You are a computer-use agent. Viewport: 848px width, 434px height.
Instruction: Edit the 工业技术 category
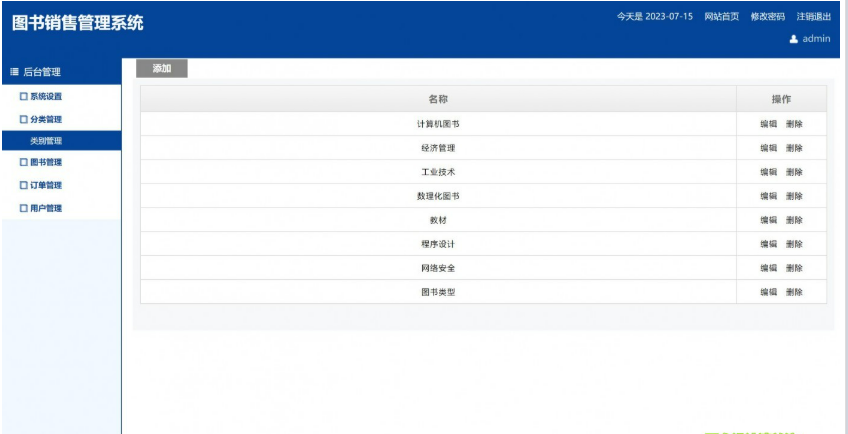click(x=768, y=172)
